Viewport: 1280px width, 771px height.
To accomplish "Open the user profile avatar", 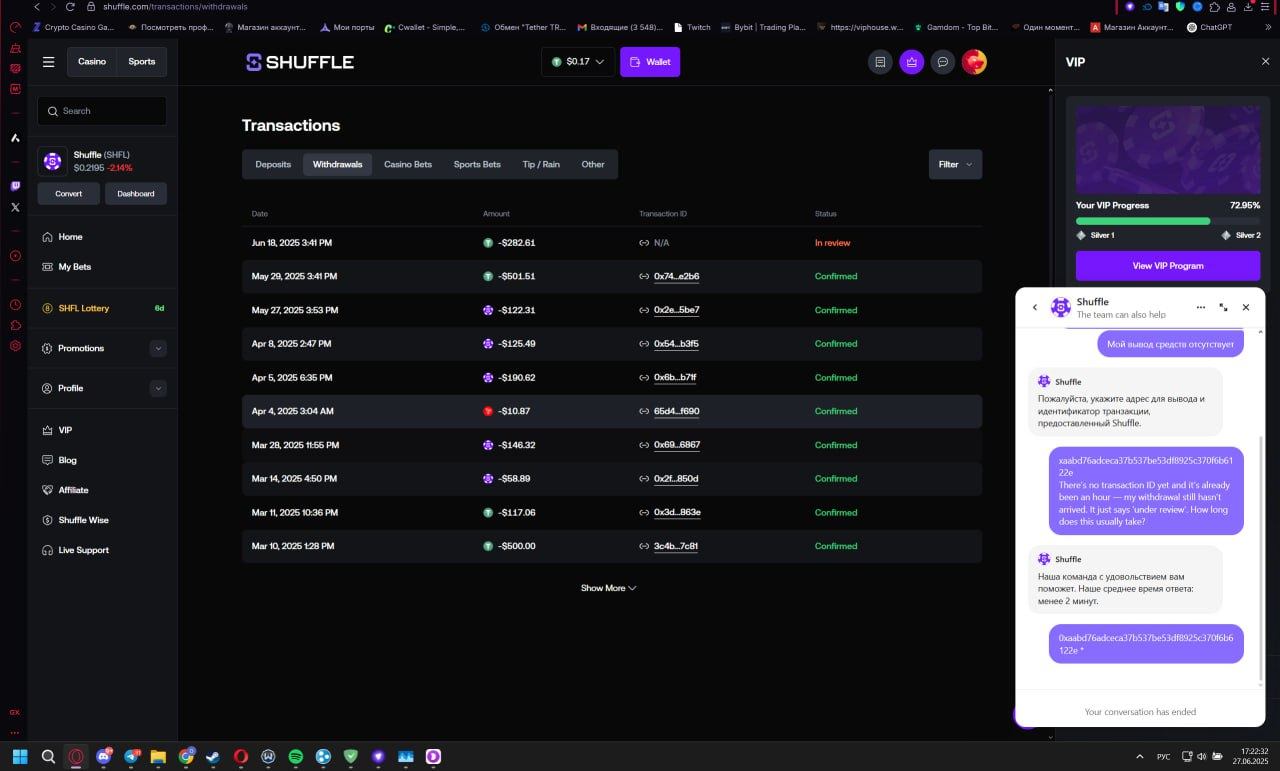I will point(974,62).
